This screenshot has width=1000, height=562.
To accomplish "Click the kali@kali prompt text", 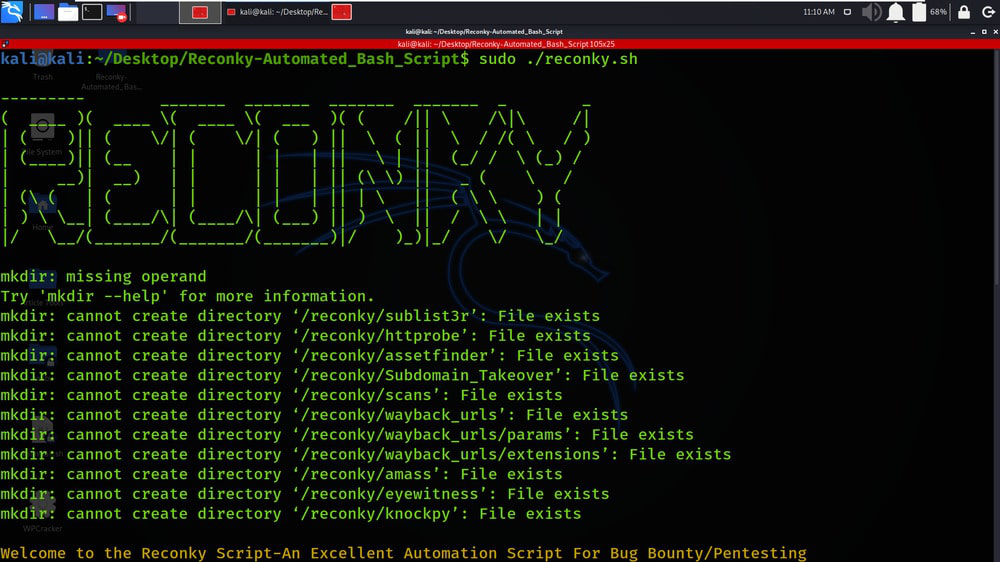I will 42,59.
